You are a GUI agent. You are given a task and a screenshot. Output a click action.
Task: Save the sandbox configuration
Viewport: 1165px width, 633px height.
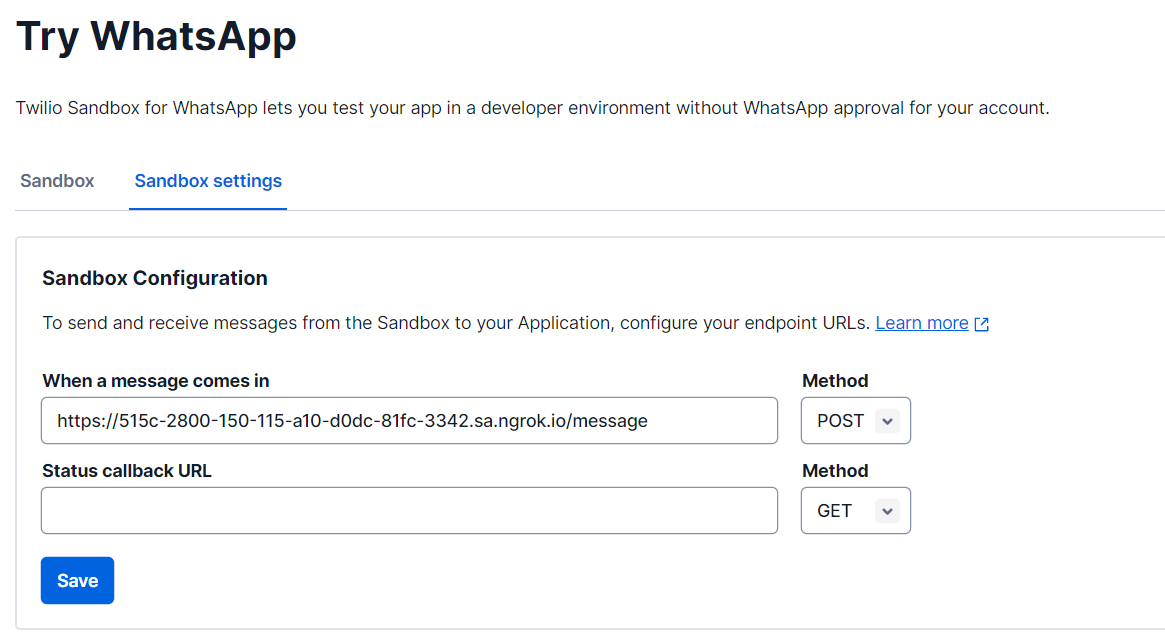77,580
